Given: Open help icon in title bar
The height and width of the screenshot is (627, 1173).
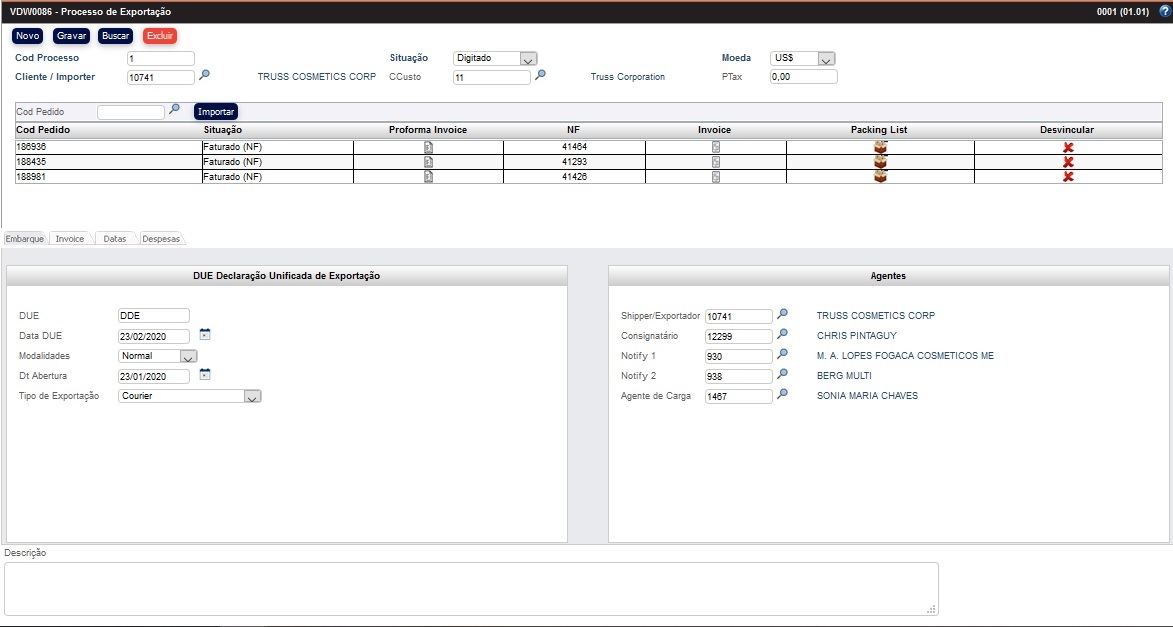Looking at the screenshot, I should 1163,11.
